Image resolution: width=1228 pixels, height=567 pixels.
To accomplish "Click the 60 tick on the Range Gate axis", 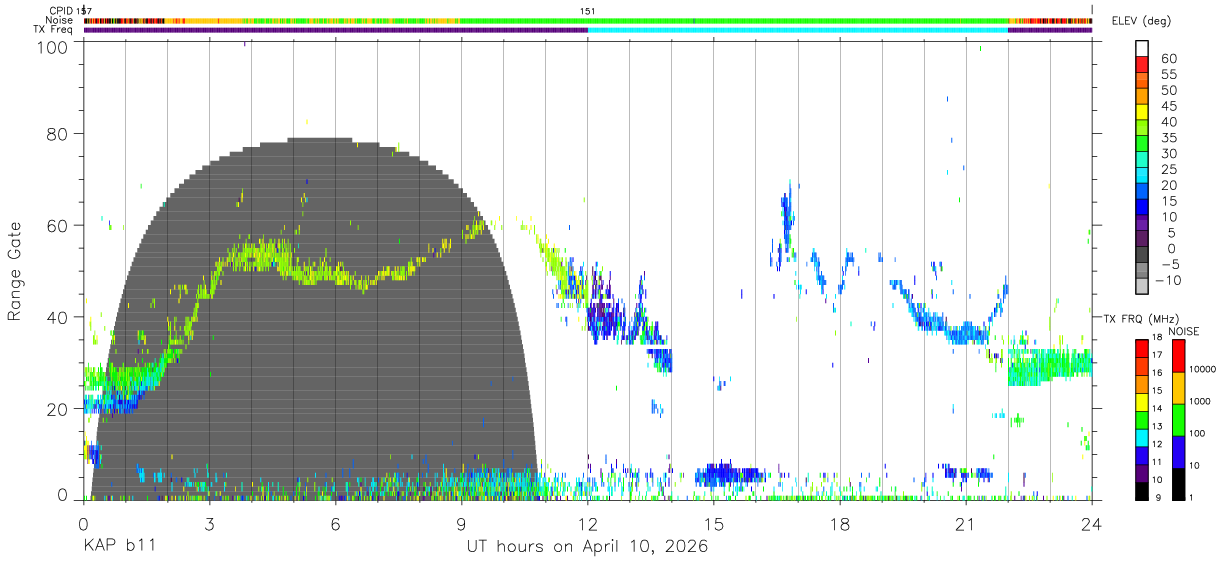I will pos(58,225).
